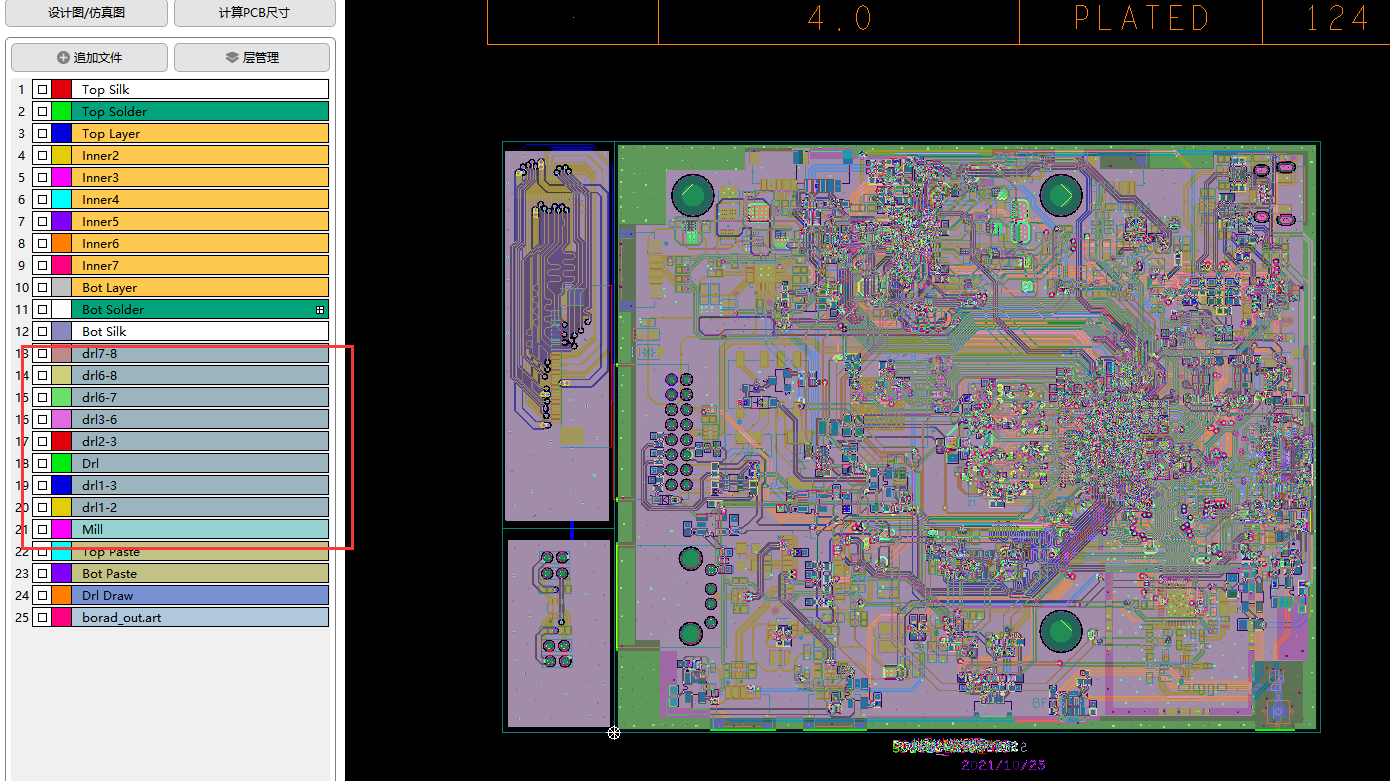
Task: Click the green Top Solder color swatch
Action: (x=62, y=112)
